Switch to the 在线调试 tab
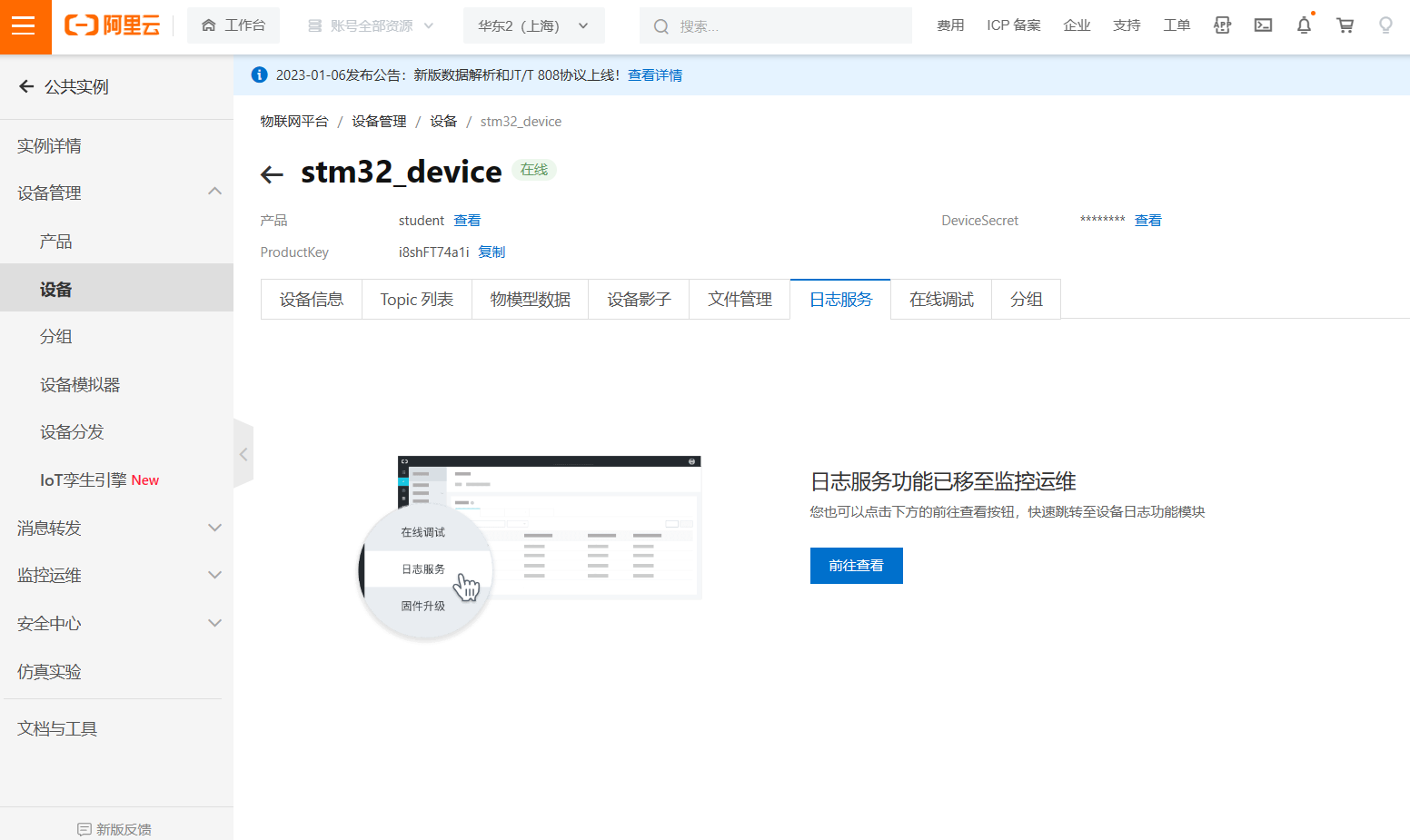The image size is (1410, 840). tap(941, 300)
